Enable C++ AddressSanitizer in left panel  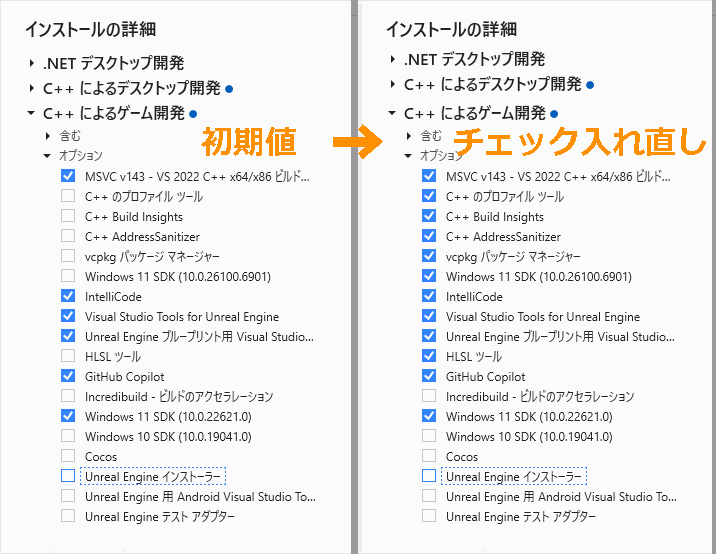68,236
